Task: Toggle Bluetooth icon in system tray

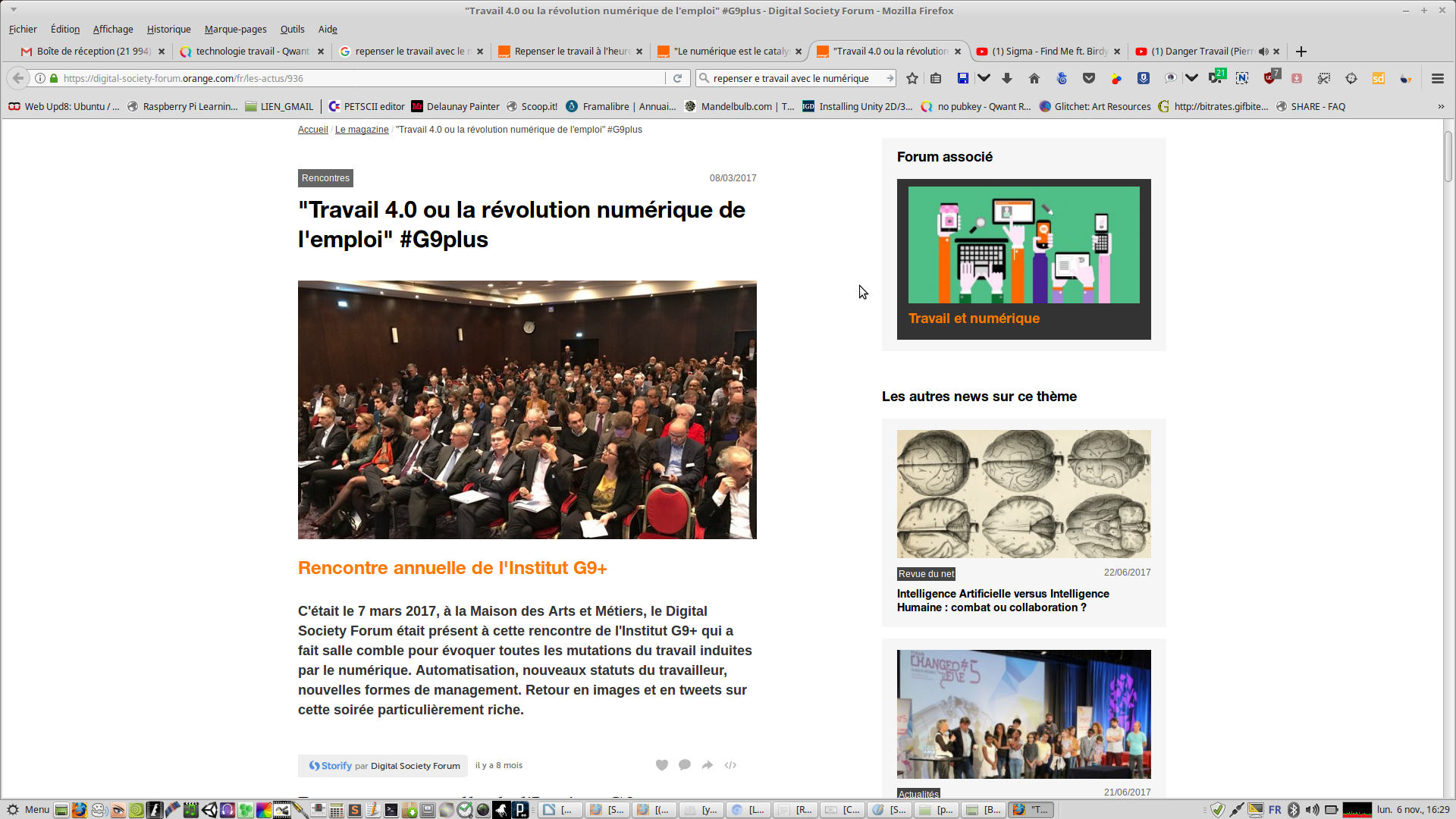Action: (1294, 810)
